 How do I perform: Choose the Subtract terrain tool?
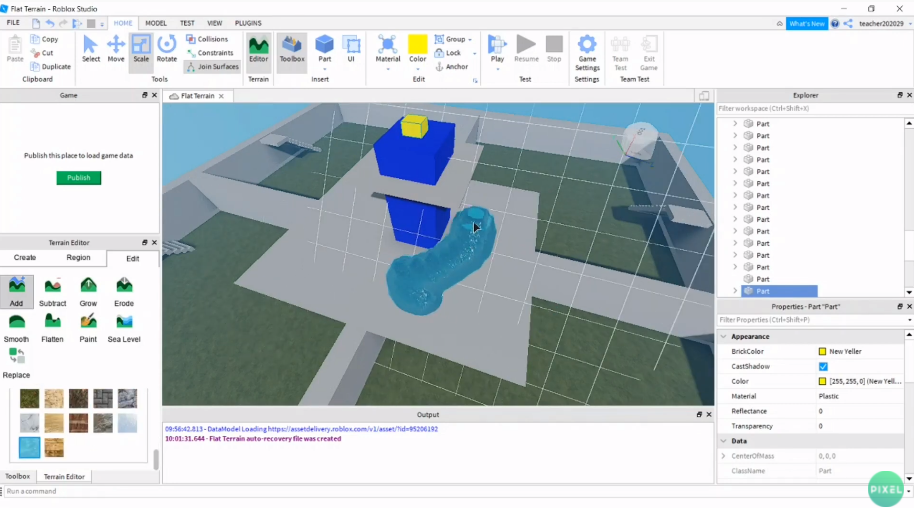coord(52,292)
